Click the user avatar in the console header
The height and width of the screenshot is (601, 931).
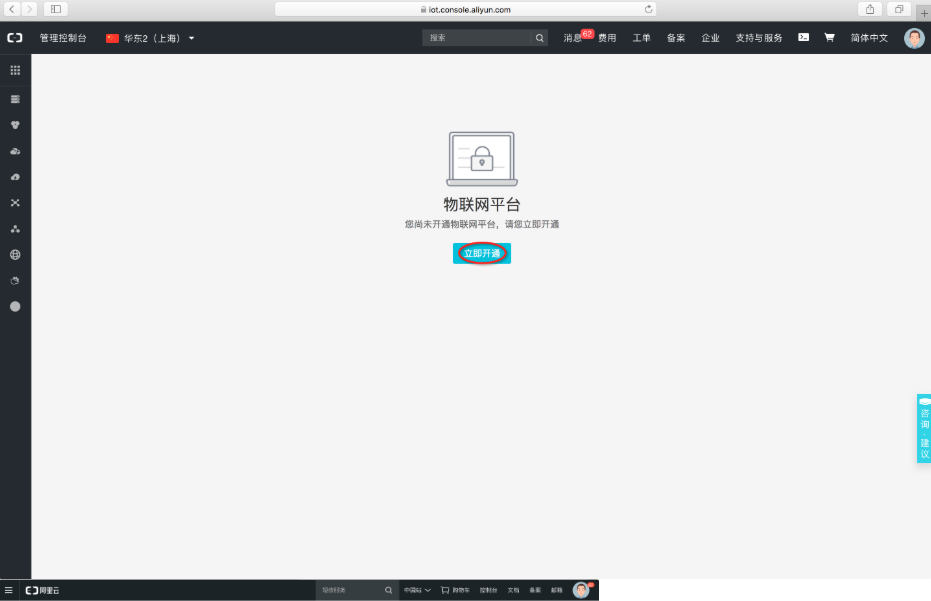pos(914,38)
